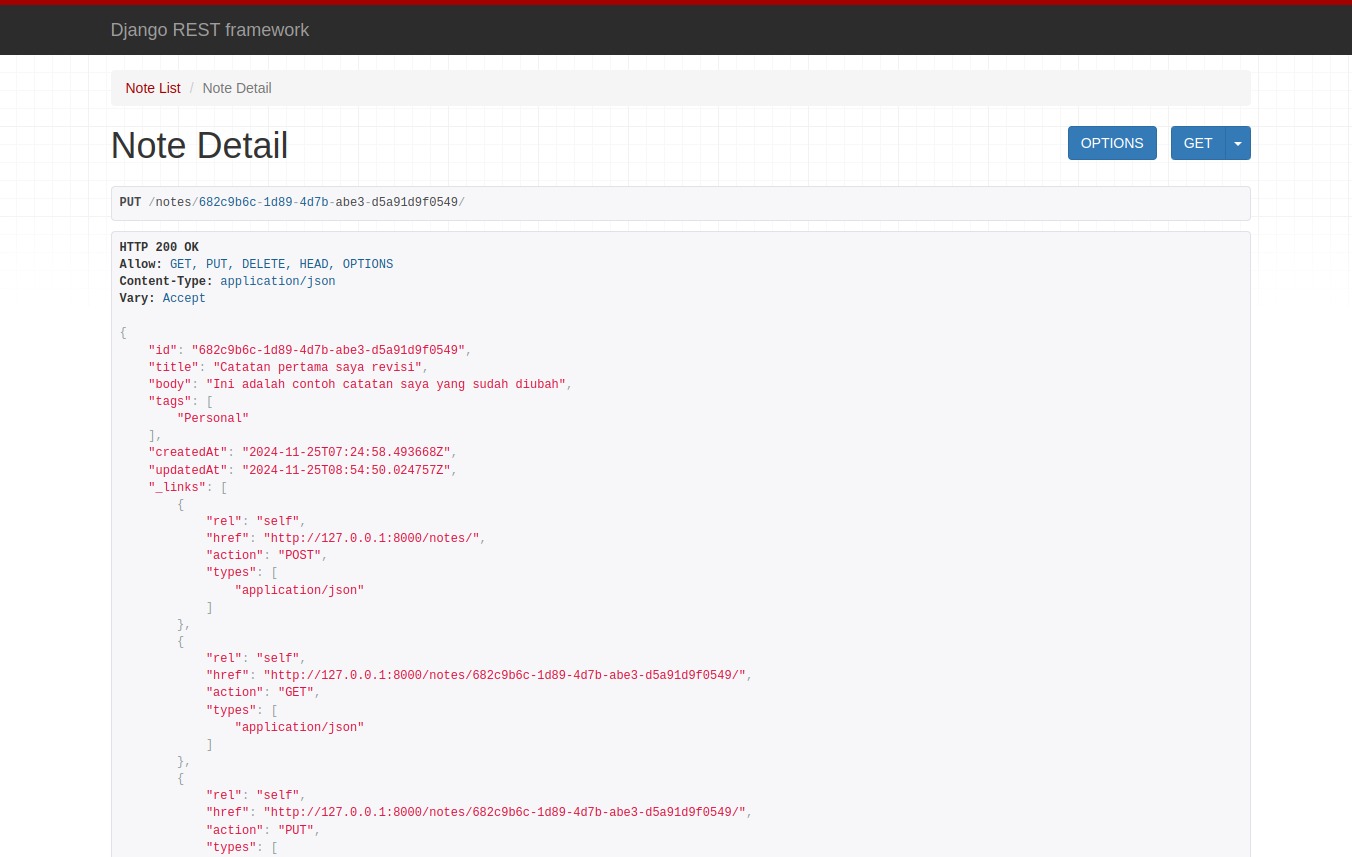Viewport: 1352px width, 857px height.
Task: Send a GET request with the GET button
Action: pos(1198,143)
